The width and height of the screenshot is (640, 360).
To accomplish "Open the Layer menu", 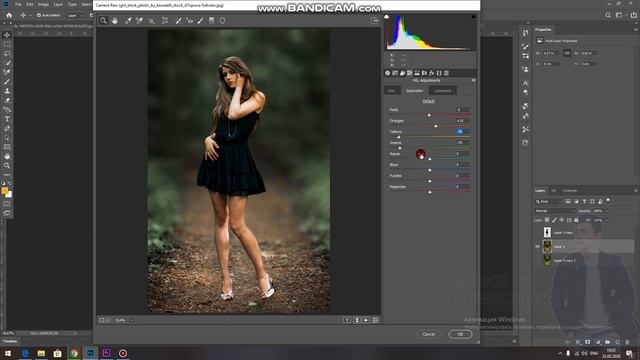I will (x=58, y=4).
